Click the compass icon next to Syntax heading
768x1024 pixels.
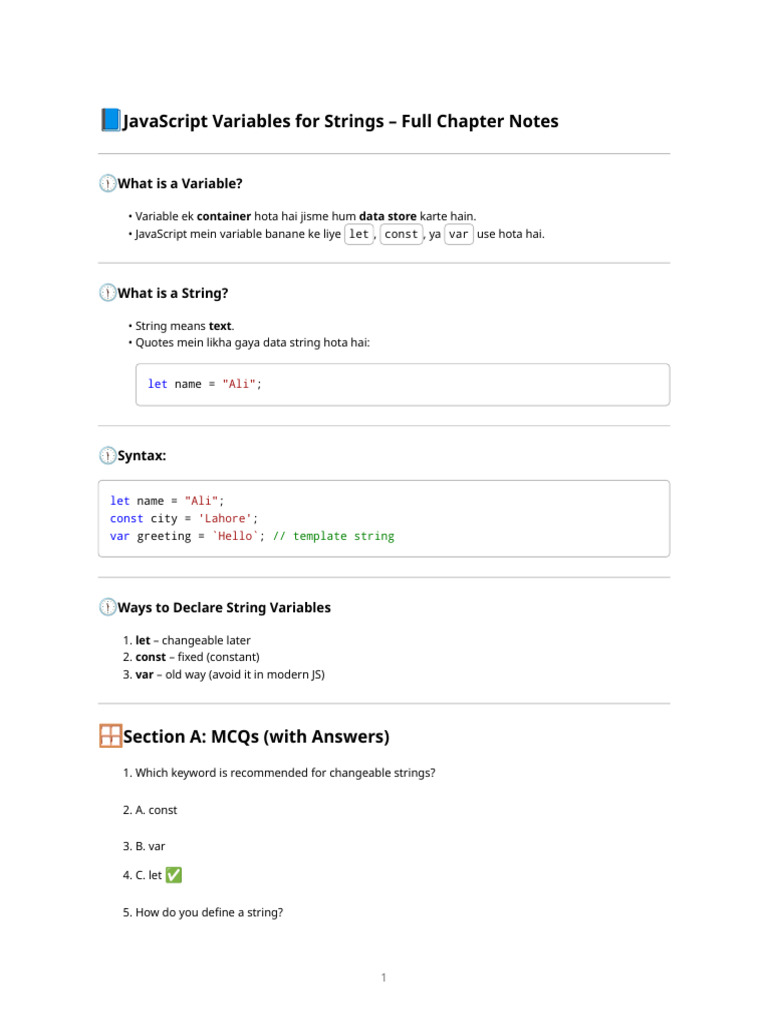(107, 455)
